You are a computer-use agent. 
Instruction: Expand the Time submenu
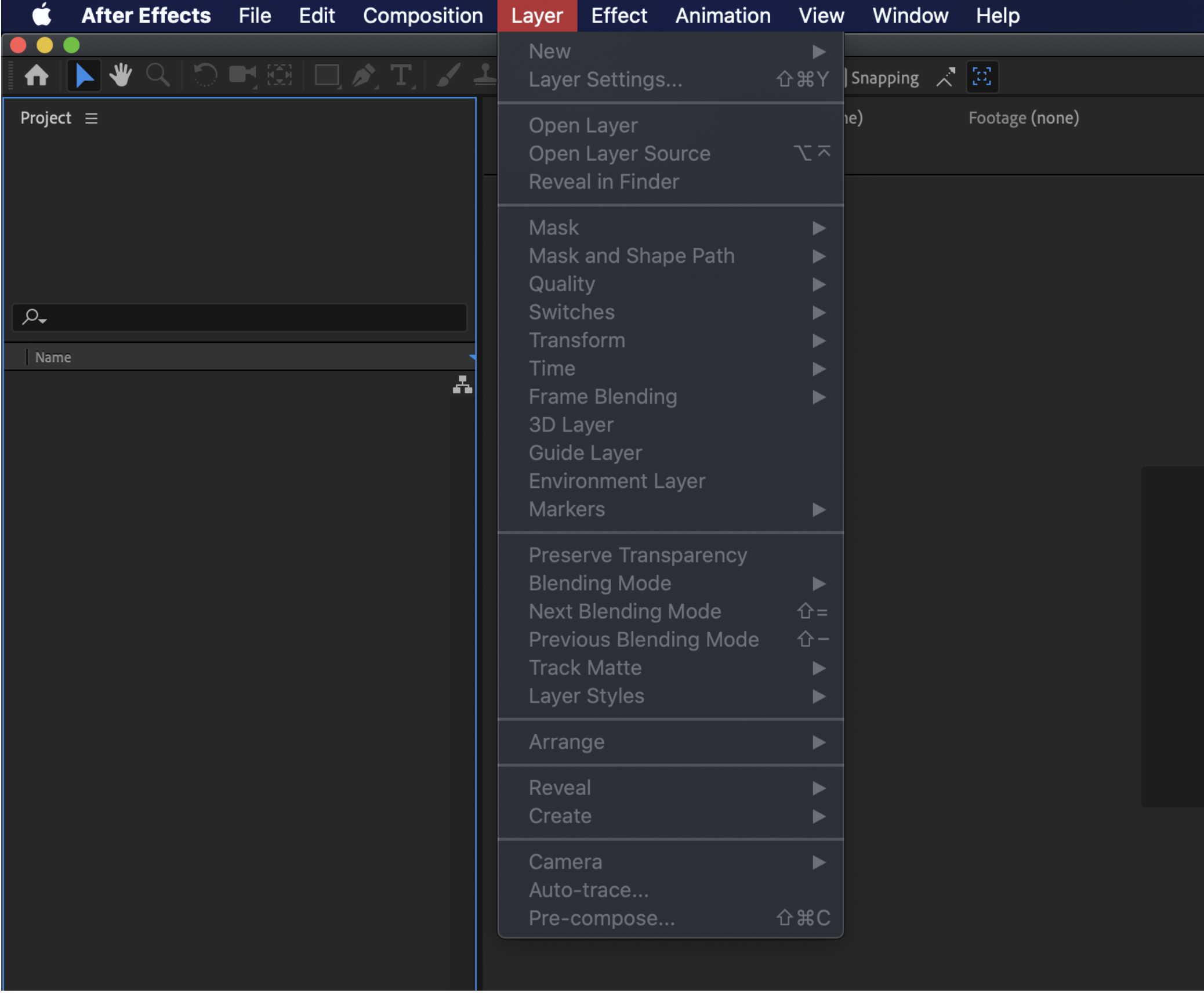pos(670,368)
